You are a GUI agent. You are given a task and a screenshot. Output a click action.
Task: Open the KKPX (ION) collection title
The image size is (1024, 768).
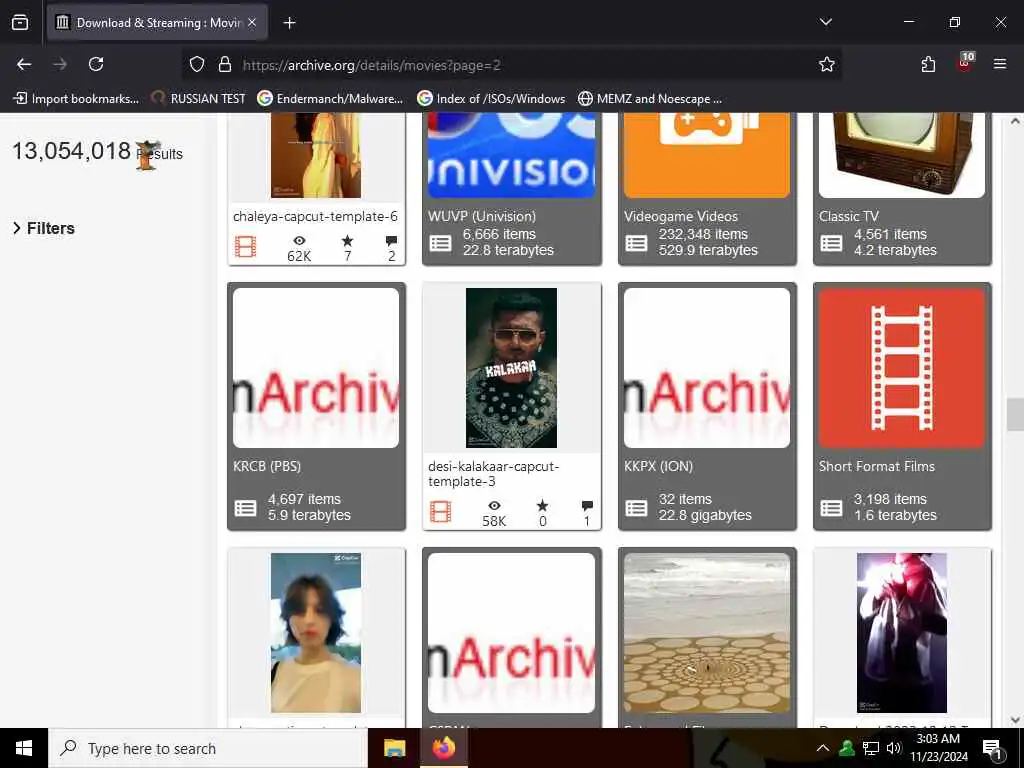tap(658, 466)
